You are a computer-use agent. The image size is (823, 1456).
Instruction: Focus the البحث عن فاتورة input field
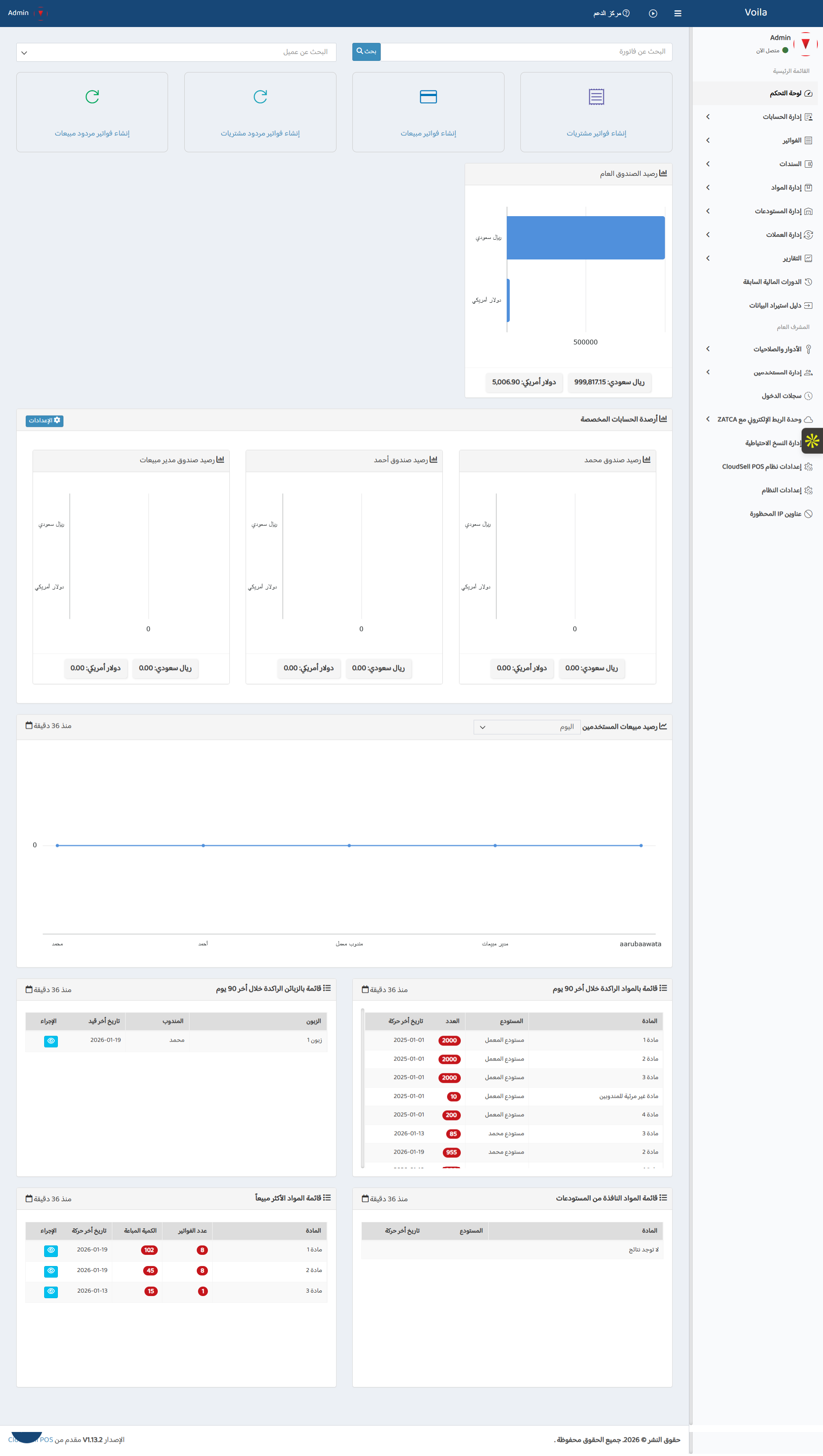click(526, 51)
